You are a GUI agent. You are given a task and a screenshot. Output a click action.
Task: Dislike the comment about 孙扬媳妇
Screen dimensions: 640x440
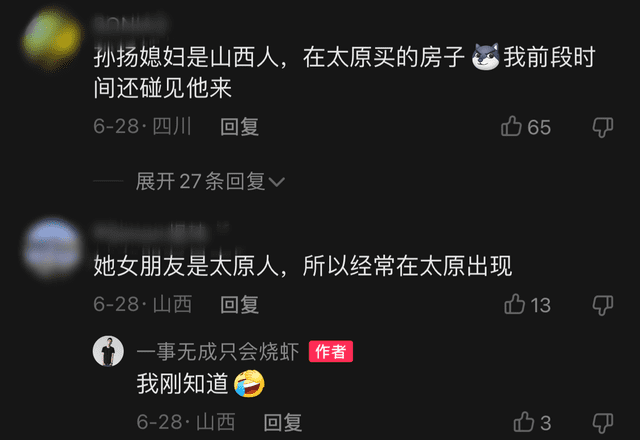(603, 127)
